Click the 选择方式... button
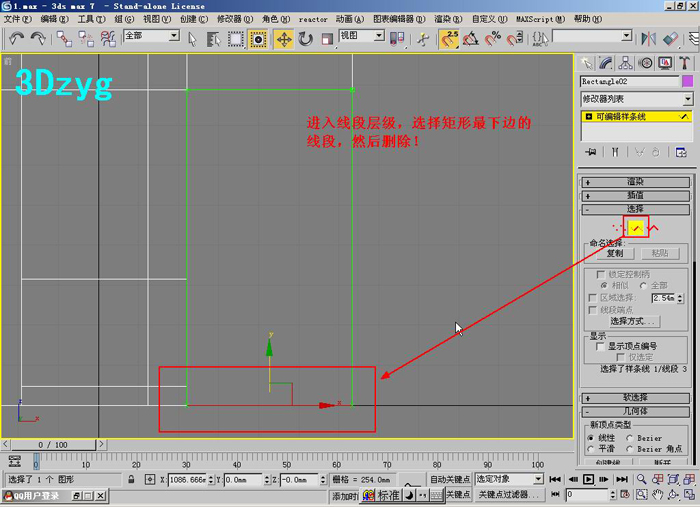 [635, 321]
